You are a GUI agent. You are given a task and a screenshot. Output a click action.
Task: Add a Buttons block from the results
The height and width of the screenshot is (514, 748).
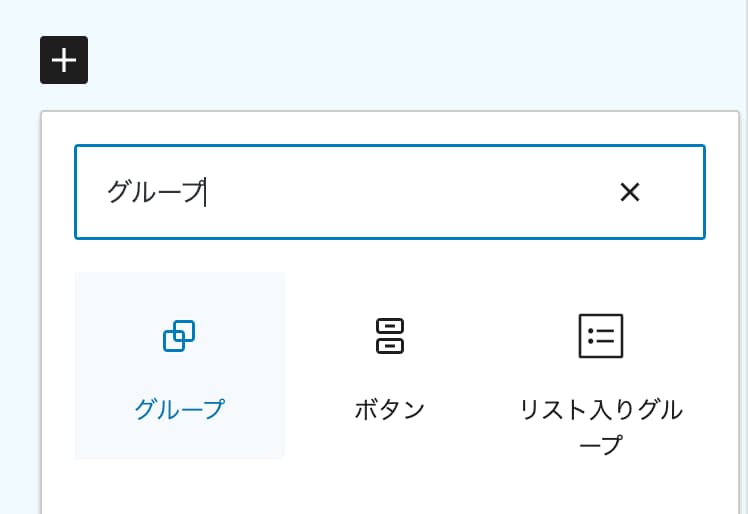390,366
